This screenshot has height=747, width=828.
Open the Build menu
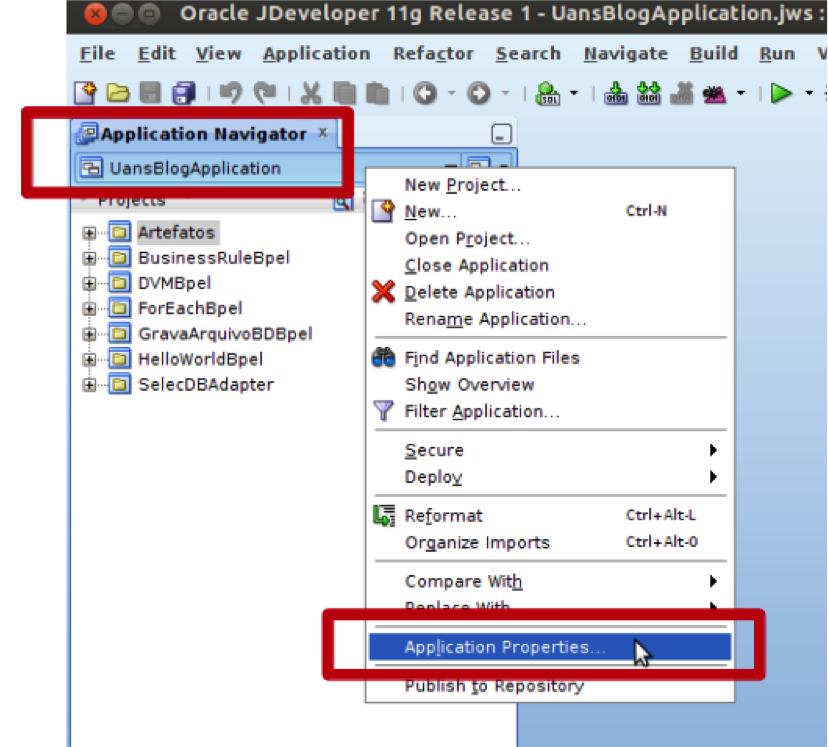click(713, 53)
